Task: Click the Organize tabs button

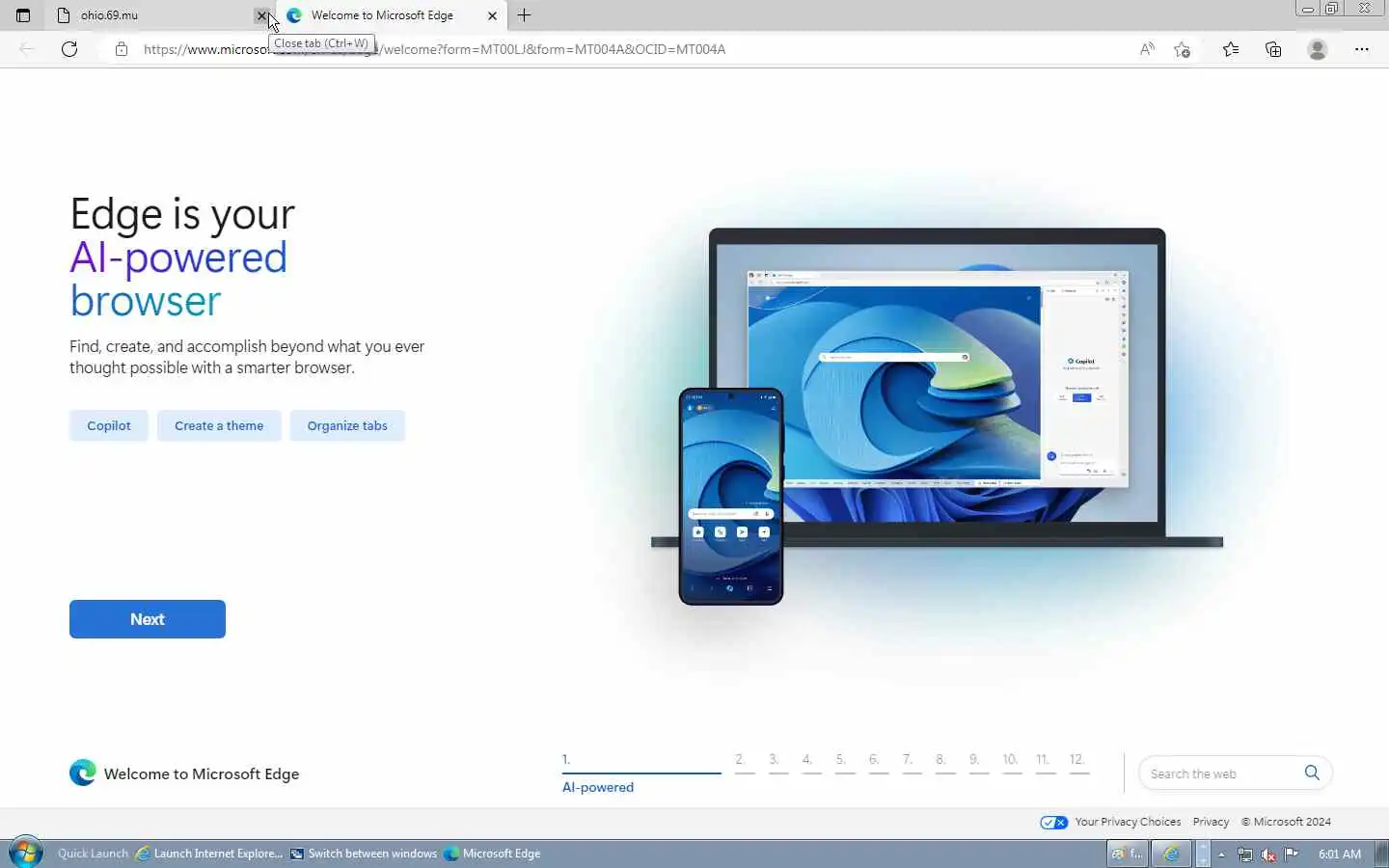Action: (x=347, y=425)
